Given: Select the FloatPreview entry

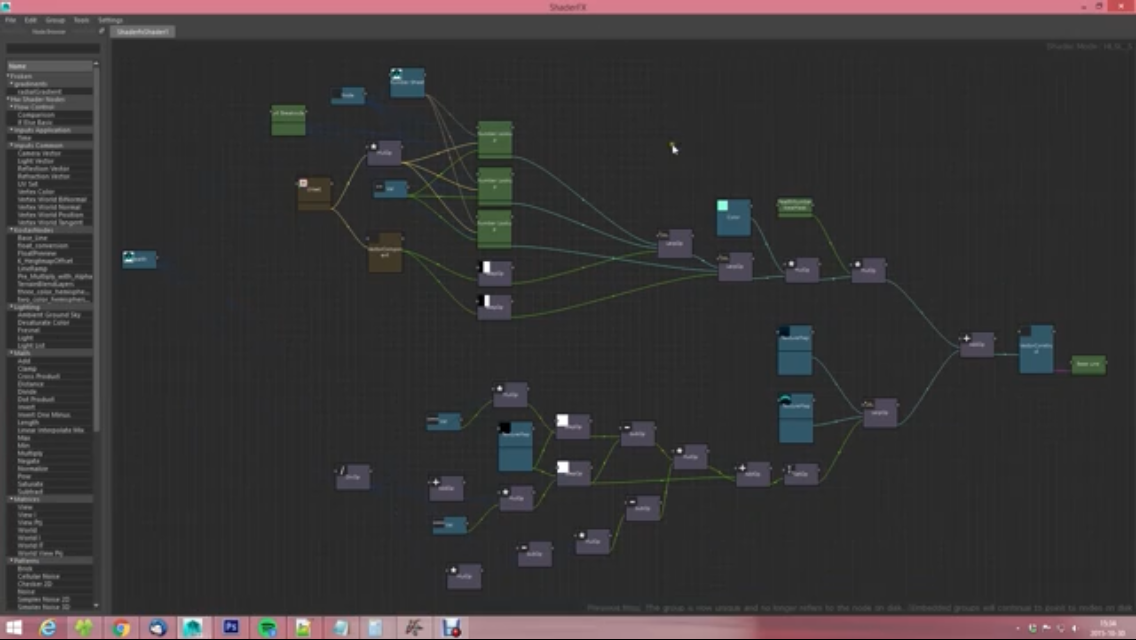Looking at the screenshot, I should point(36,253).
